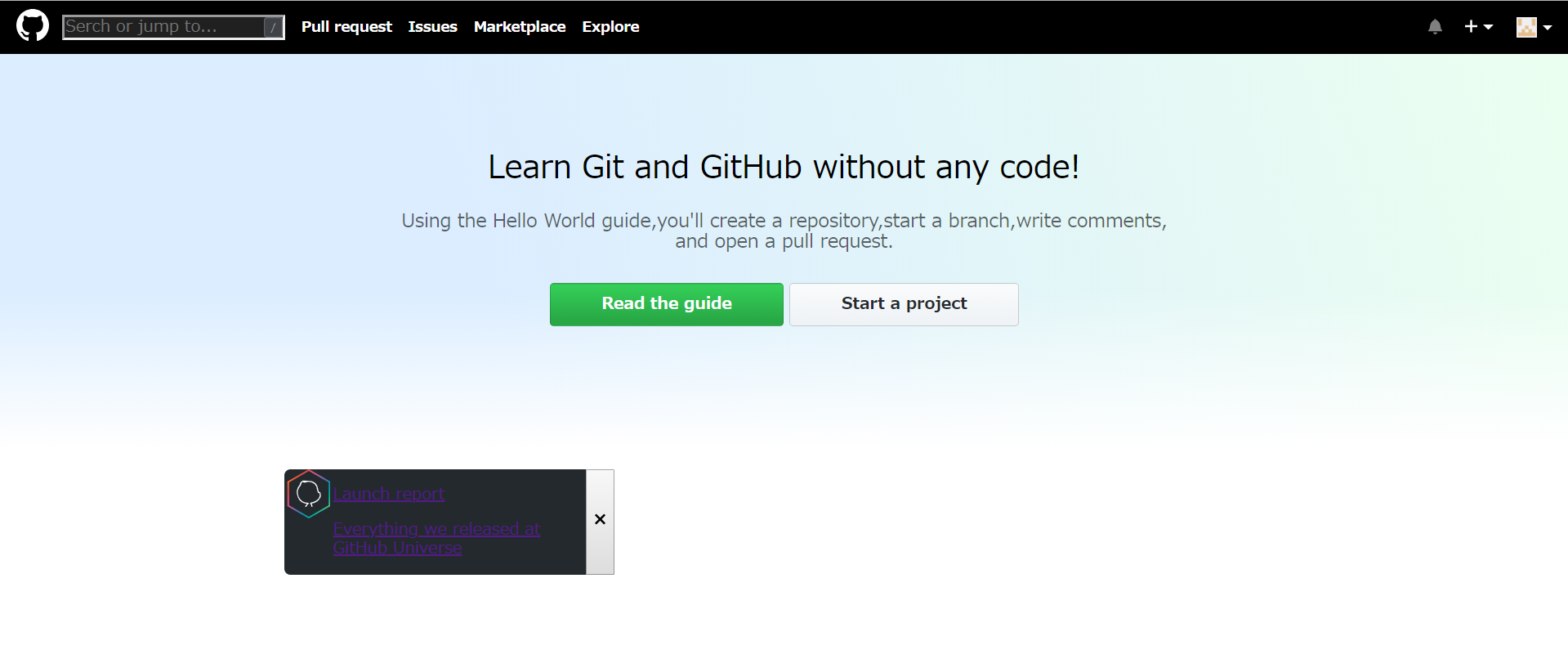
Task: Click the Start a project button
Action: click(x=904, y=304)
